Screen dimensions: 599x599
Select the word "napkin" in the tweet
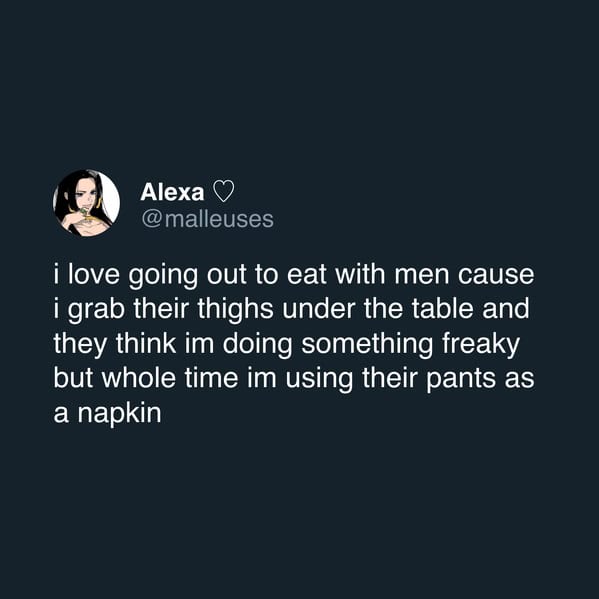[119, 413]
